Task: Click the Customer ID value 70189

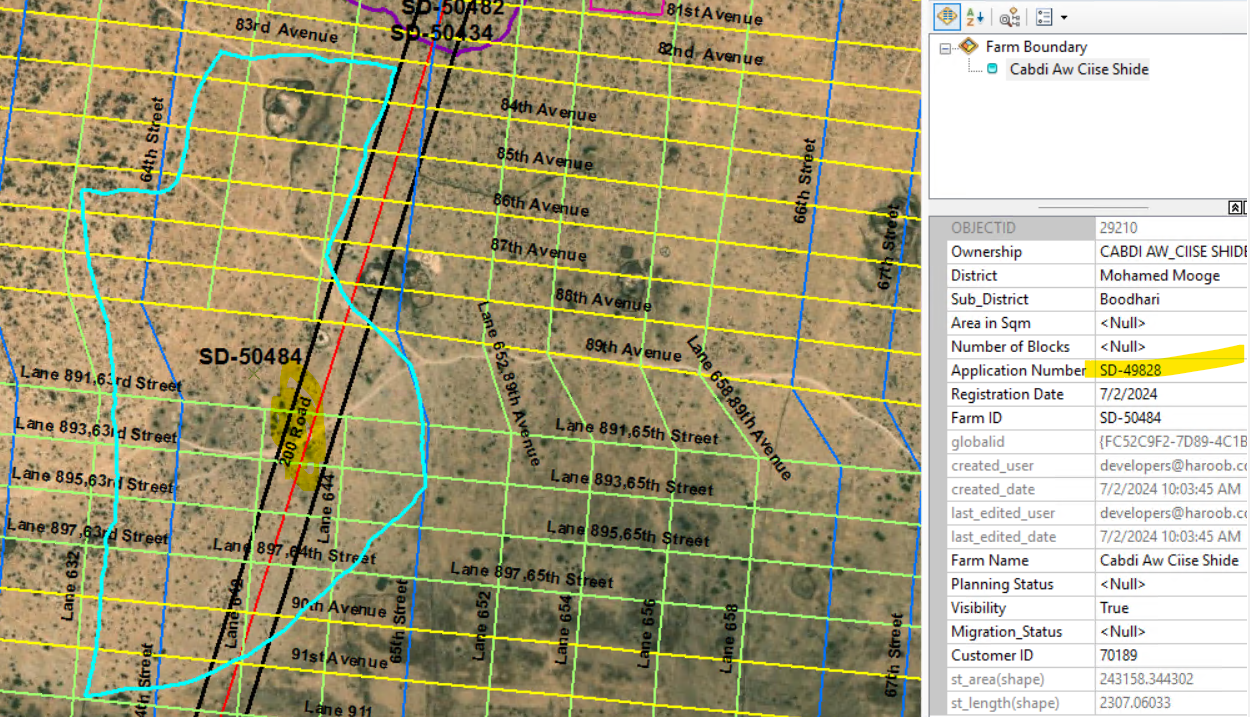Action: [x=1120, y=655]
